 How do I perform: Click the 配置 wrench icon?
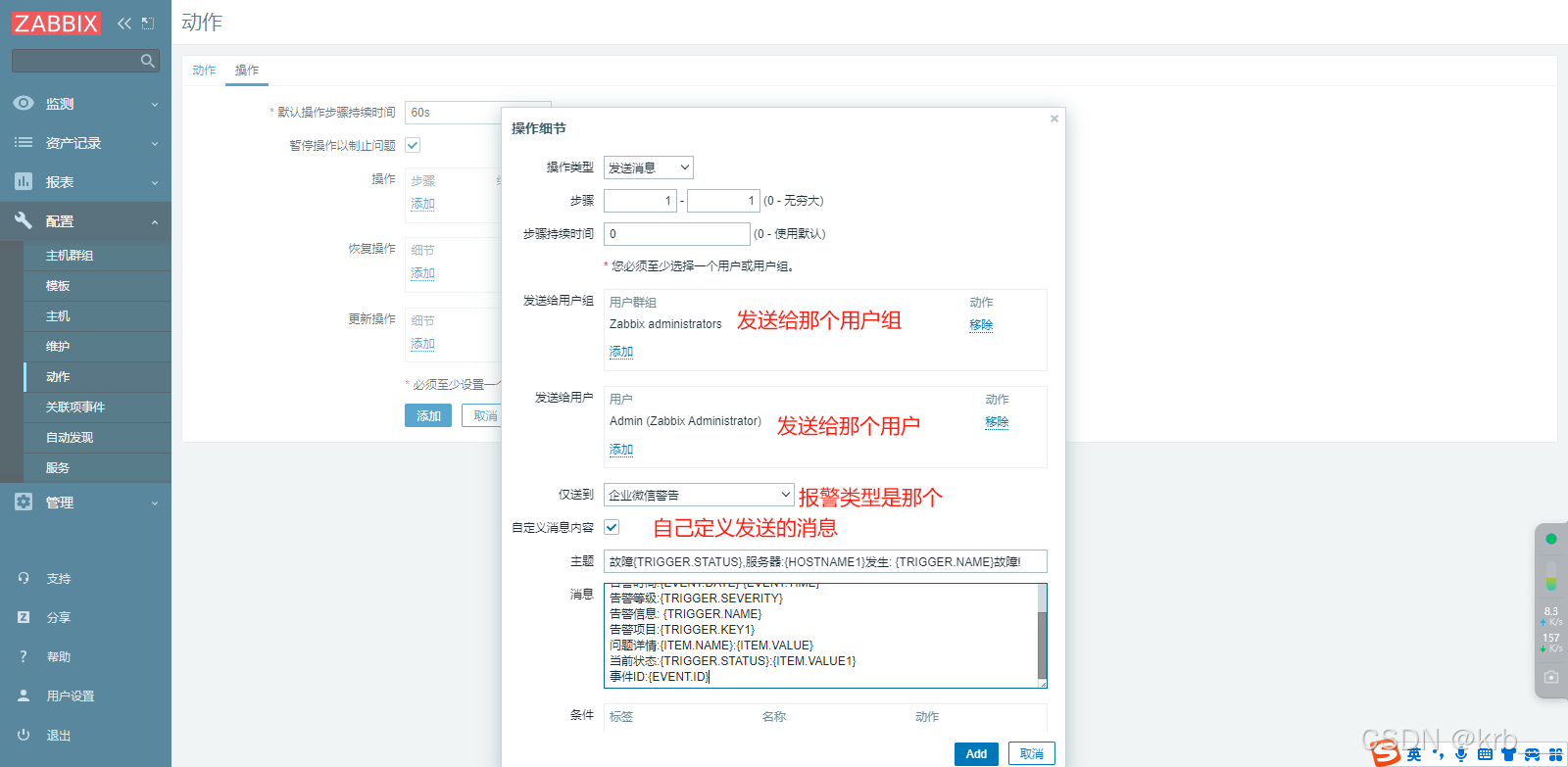(24, 220)
